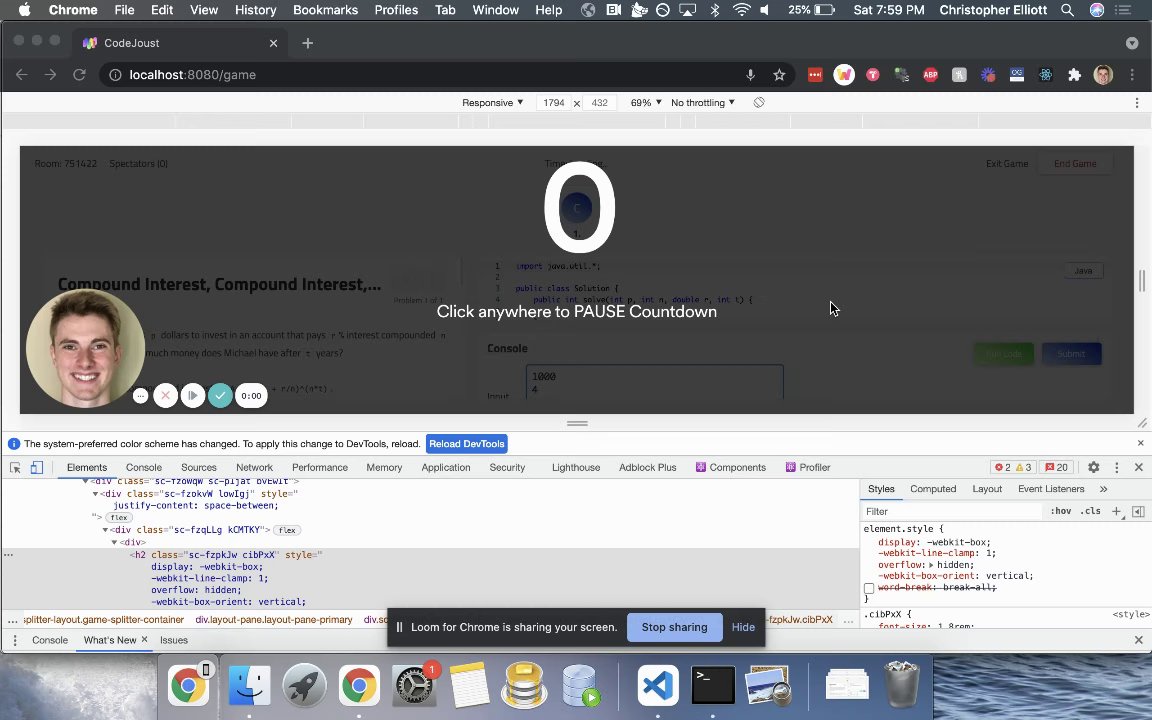The width and height of the screenshot is (1152, 720).
Task: Click the microphone icon in address bar
Action: click(x=750, y=75)
